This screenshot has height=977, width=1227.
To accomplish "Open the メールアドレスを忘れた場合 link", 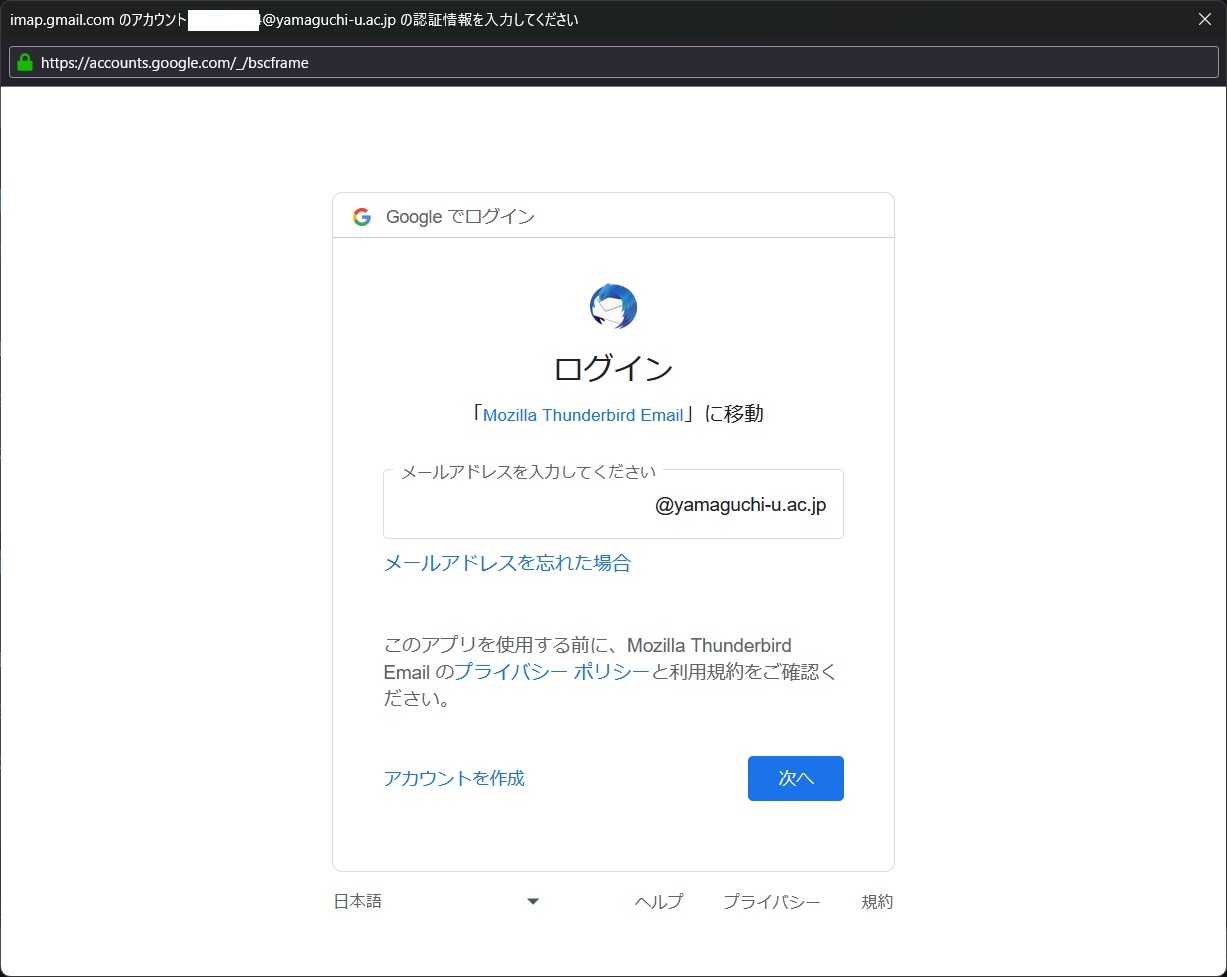I will tap(507, 563).
